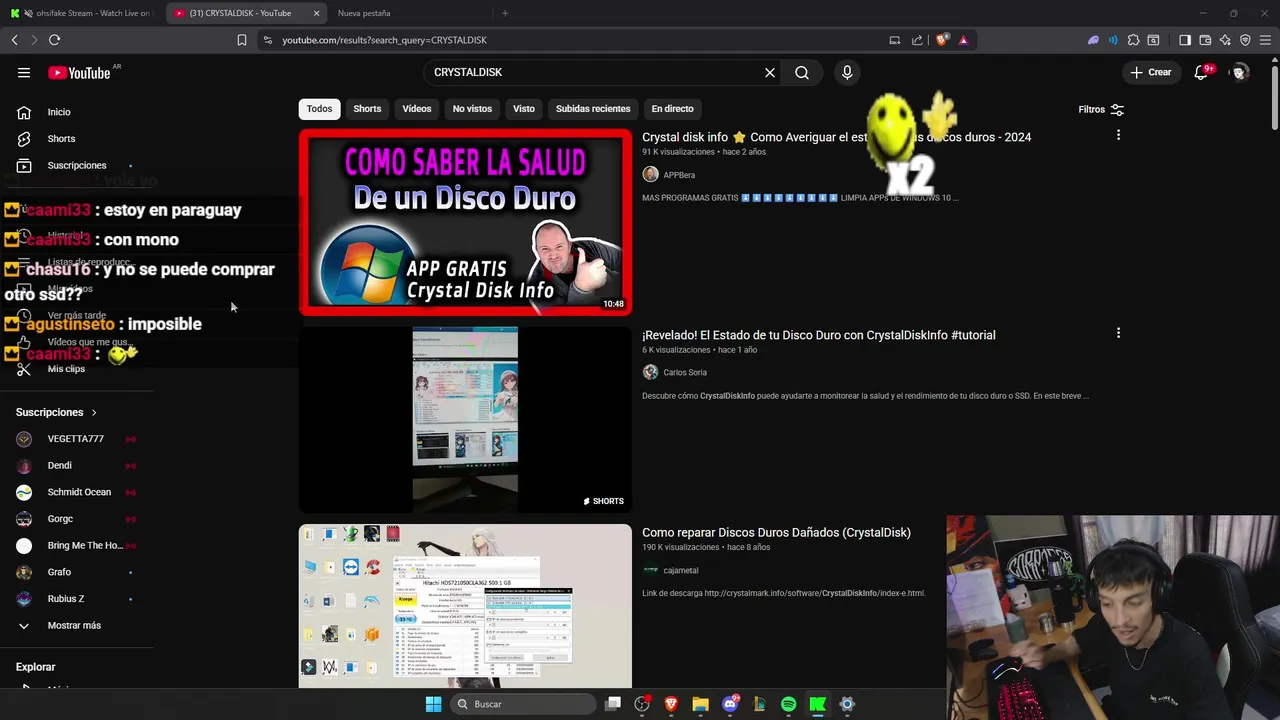This screenshot has width=1280, height=720.
Task: Click the browser address bar URL
Action: [384, 40]
